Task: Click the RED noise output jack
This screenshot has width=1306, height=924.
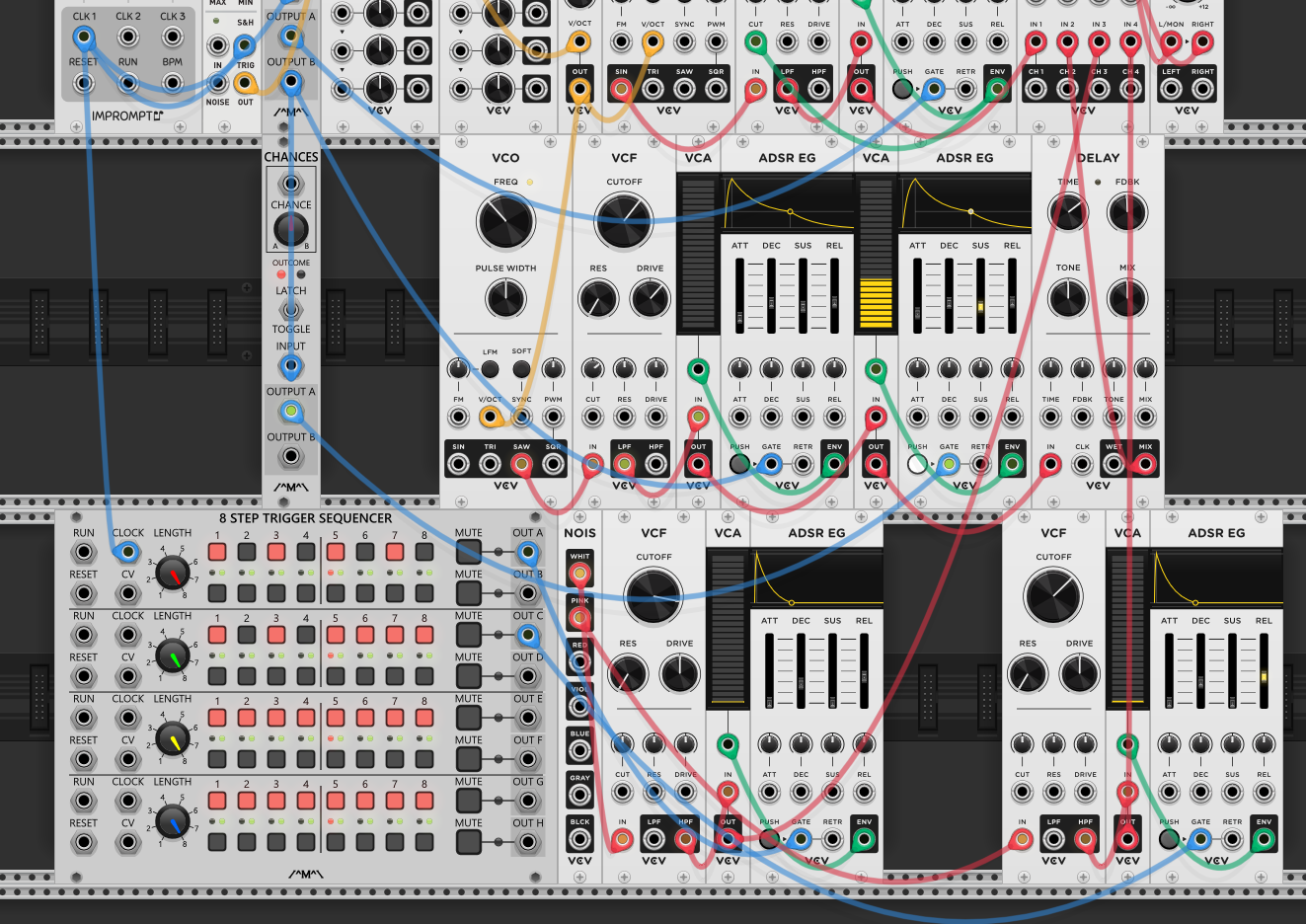Action: [579, 662]
